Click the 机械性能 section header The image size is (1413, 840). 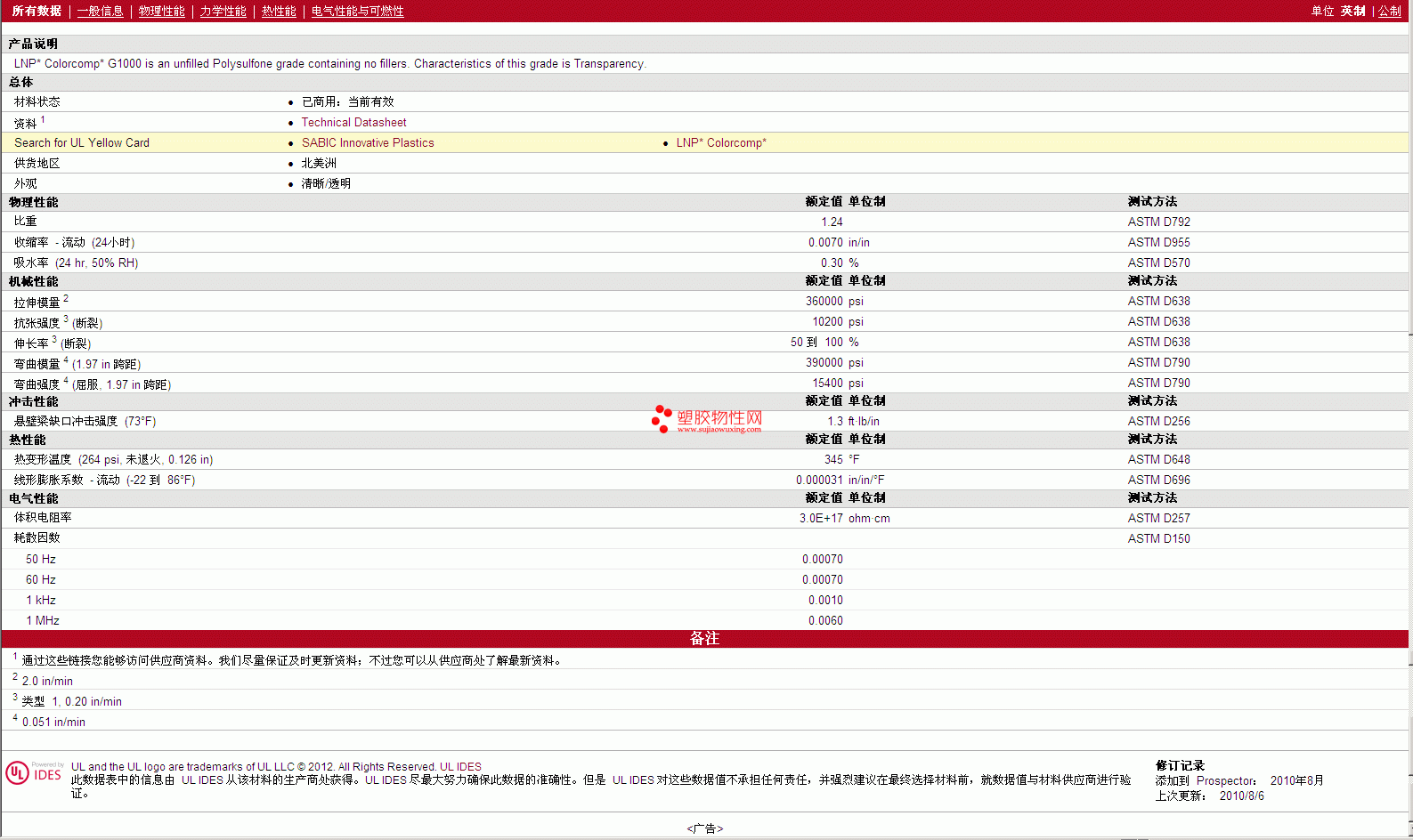click(x=33, y=281)
